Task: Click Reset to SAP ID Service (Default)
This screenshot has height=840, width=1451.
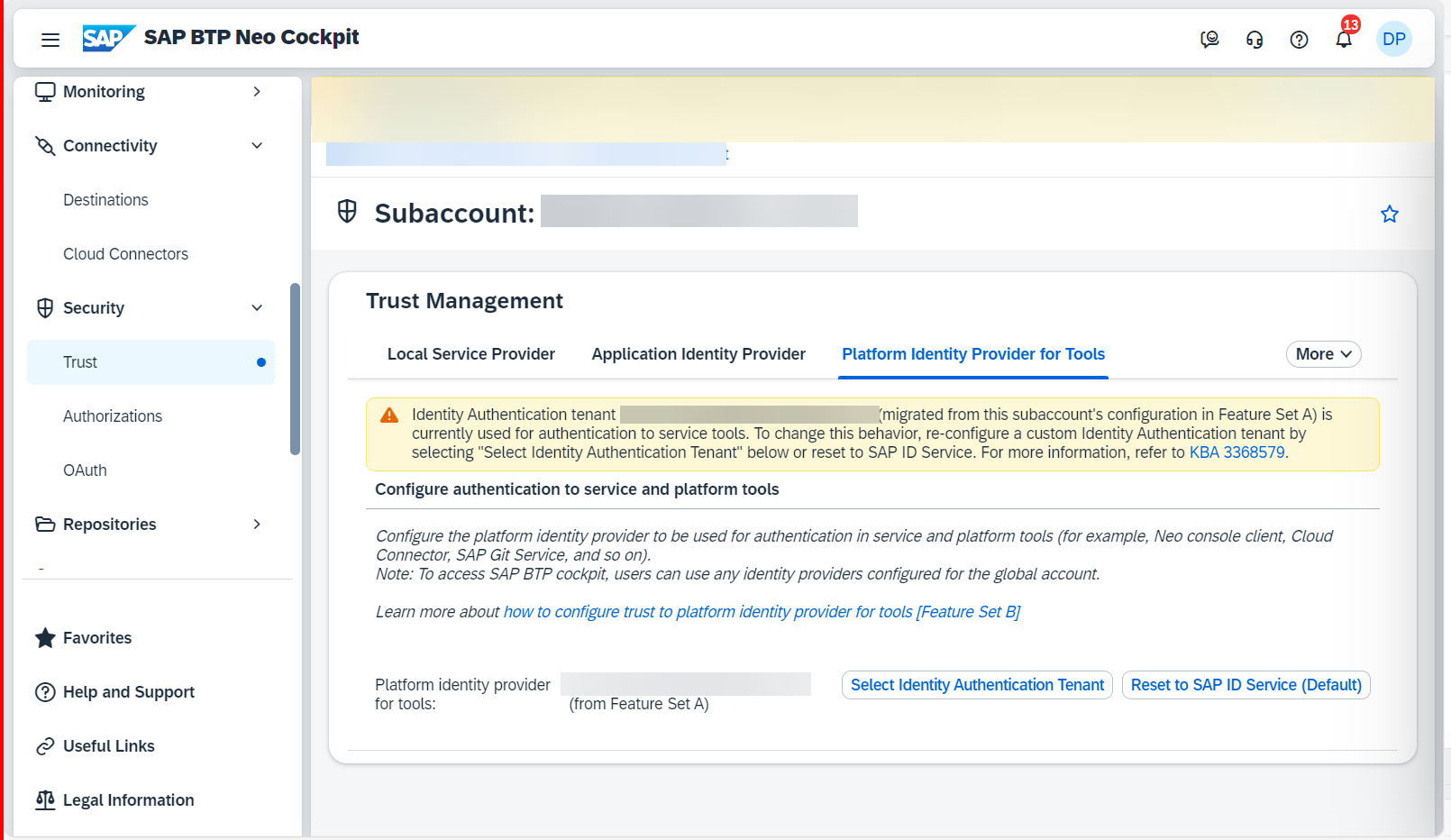Action: click(1246, 685)
